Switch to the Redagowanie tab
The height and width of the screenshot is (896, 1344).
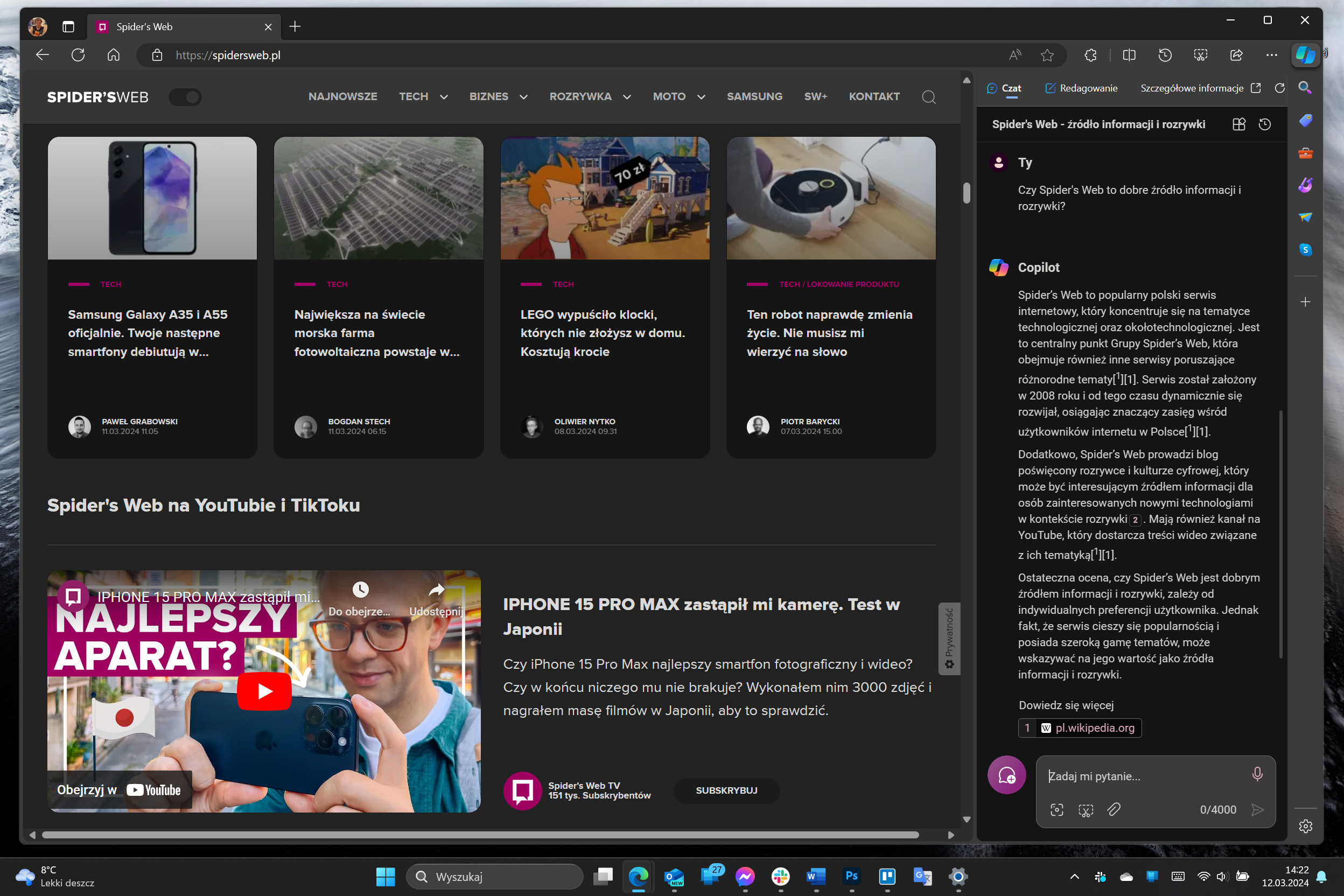click(1081, 88)
